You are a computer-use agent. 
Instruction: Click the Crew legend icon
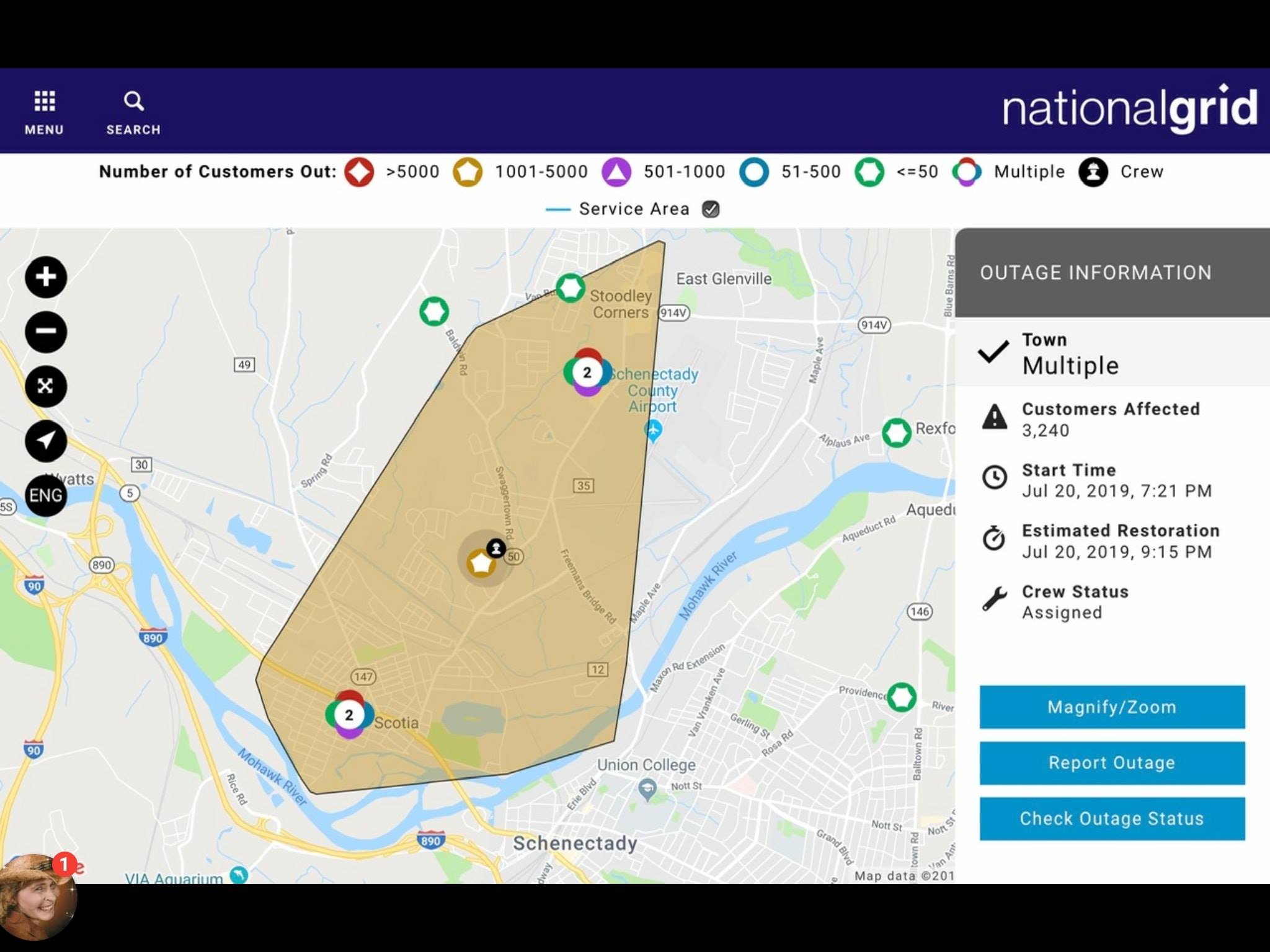pos(1093,172)
